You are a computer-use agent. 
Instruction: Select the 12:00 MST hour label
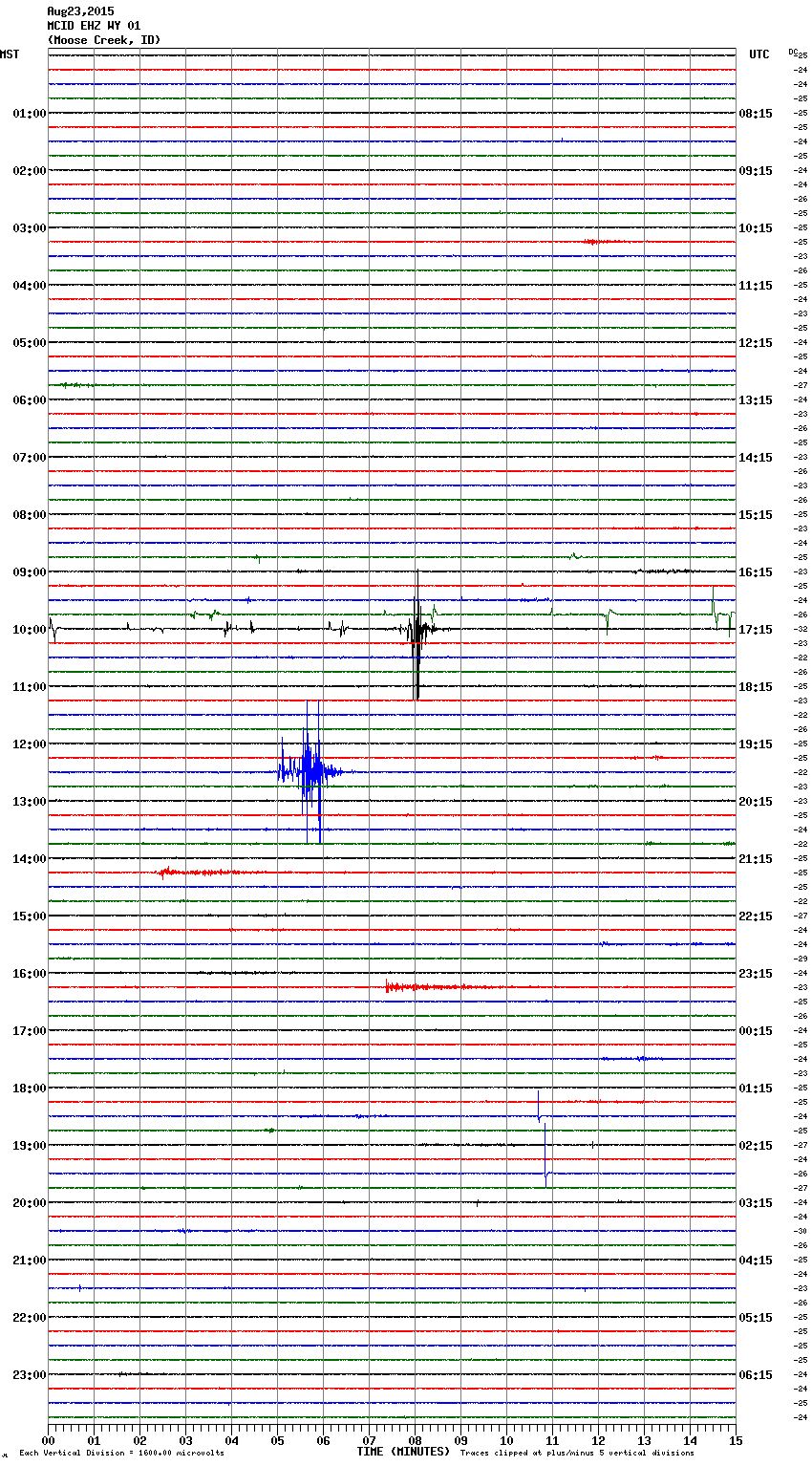[x=29, y=744]
